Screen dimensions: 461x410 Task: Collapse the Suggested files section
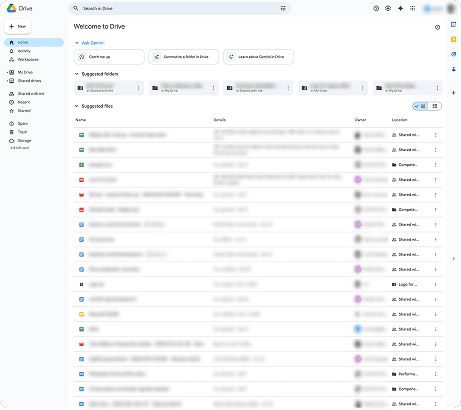77,106
